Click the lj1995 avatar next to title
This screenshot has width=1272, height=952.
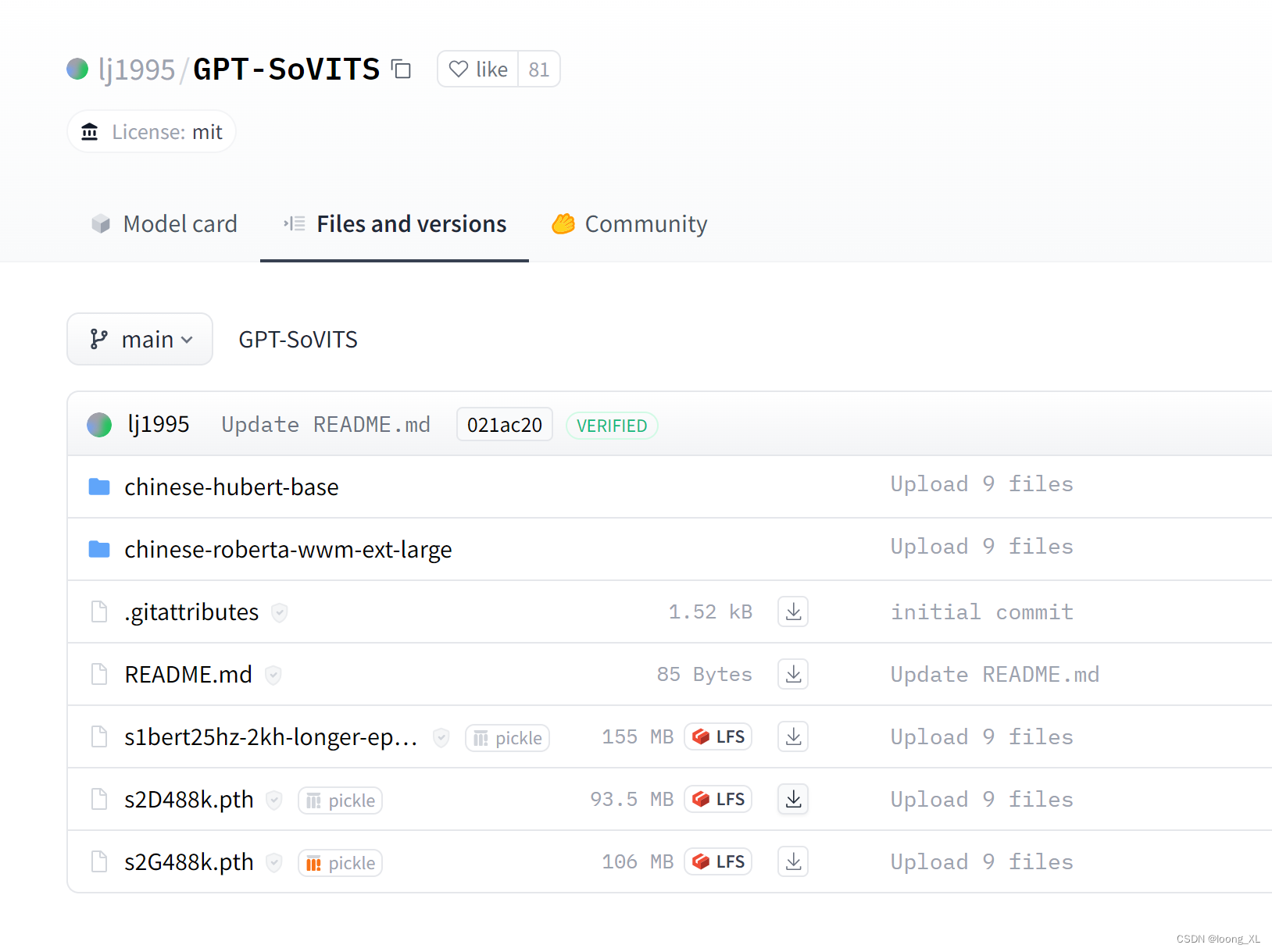click(77, 69)
